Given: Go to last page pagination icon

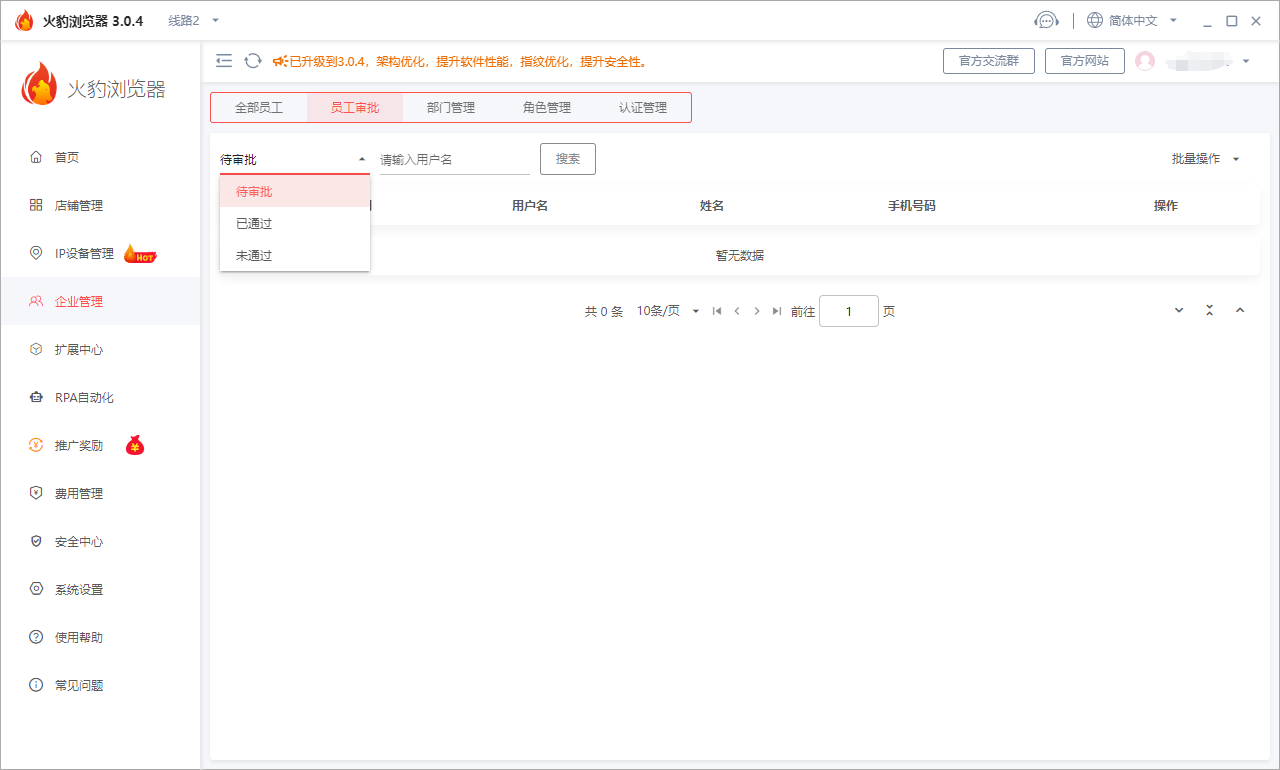Looking at the screenshot, I should (777, 312).
